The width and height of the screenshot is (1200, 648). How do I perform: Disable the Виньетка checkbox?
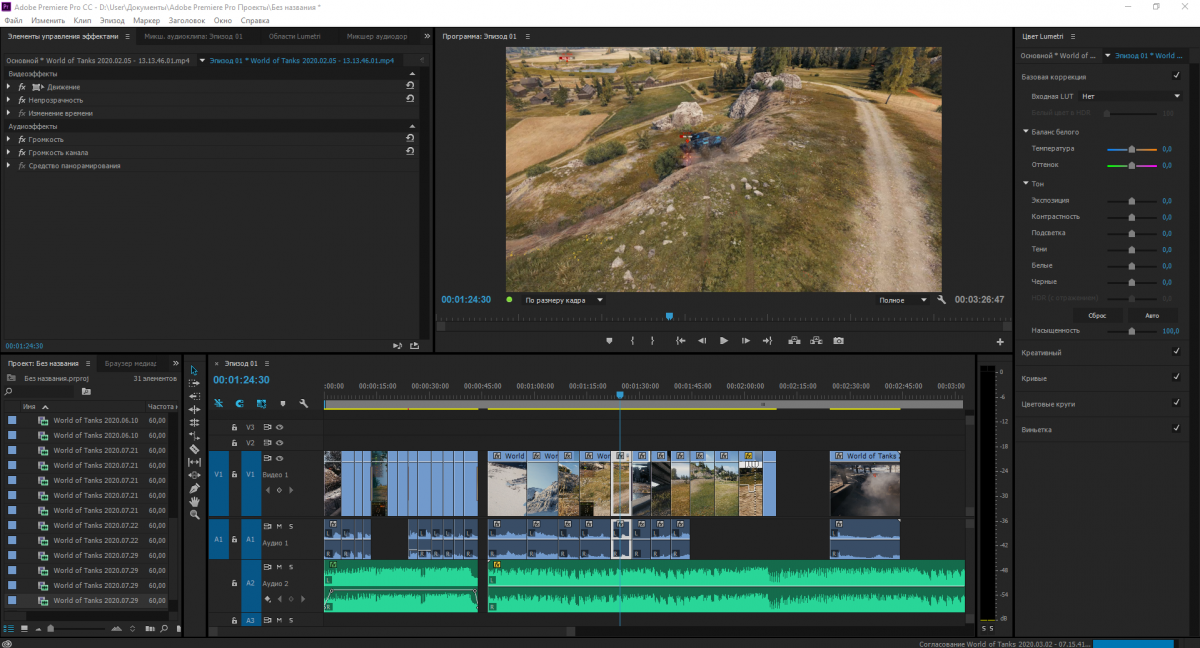coord(1176,429)
